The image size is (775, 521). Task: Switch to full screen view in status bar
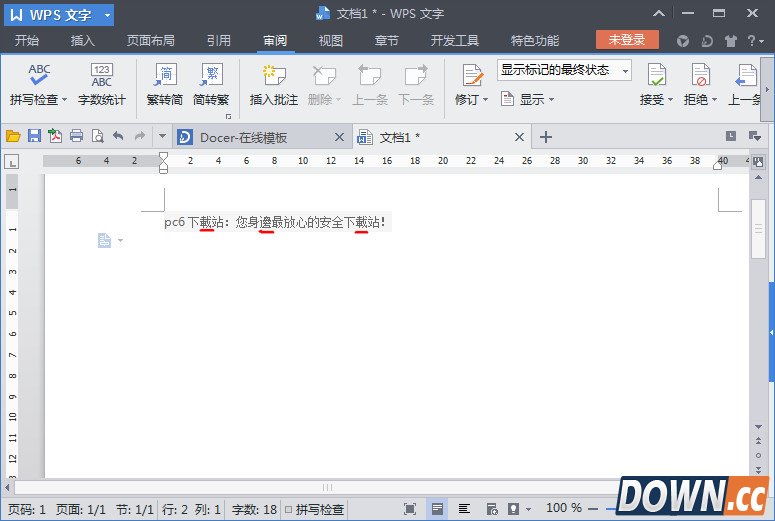pyautogui.click(x=410, y=509)
